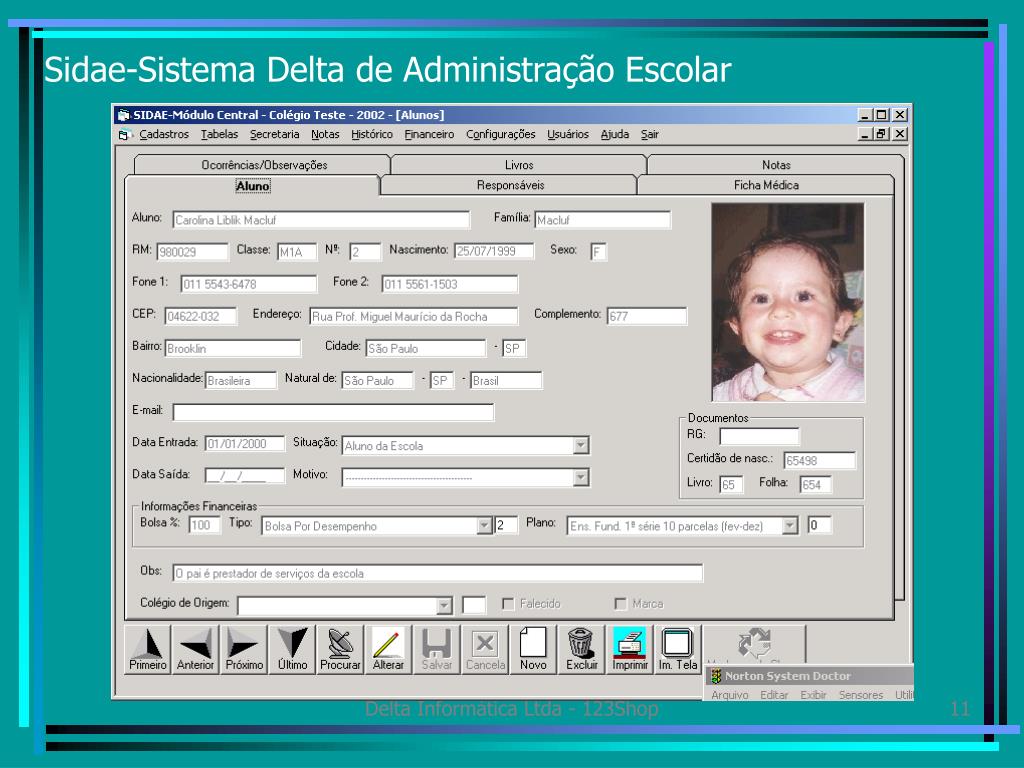Click the Fone 2 field
Screen dimensions: 1024x768
[450, 284]
